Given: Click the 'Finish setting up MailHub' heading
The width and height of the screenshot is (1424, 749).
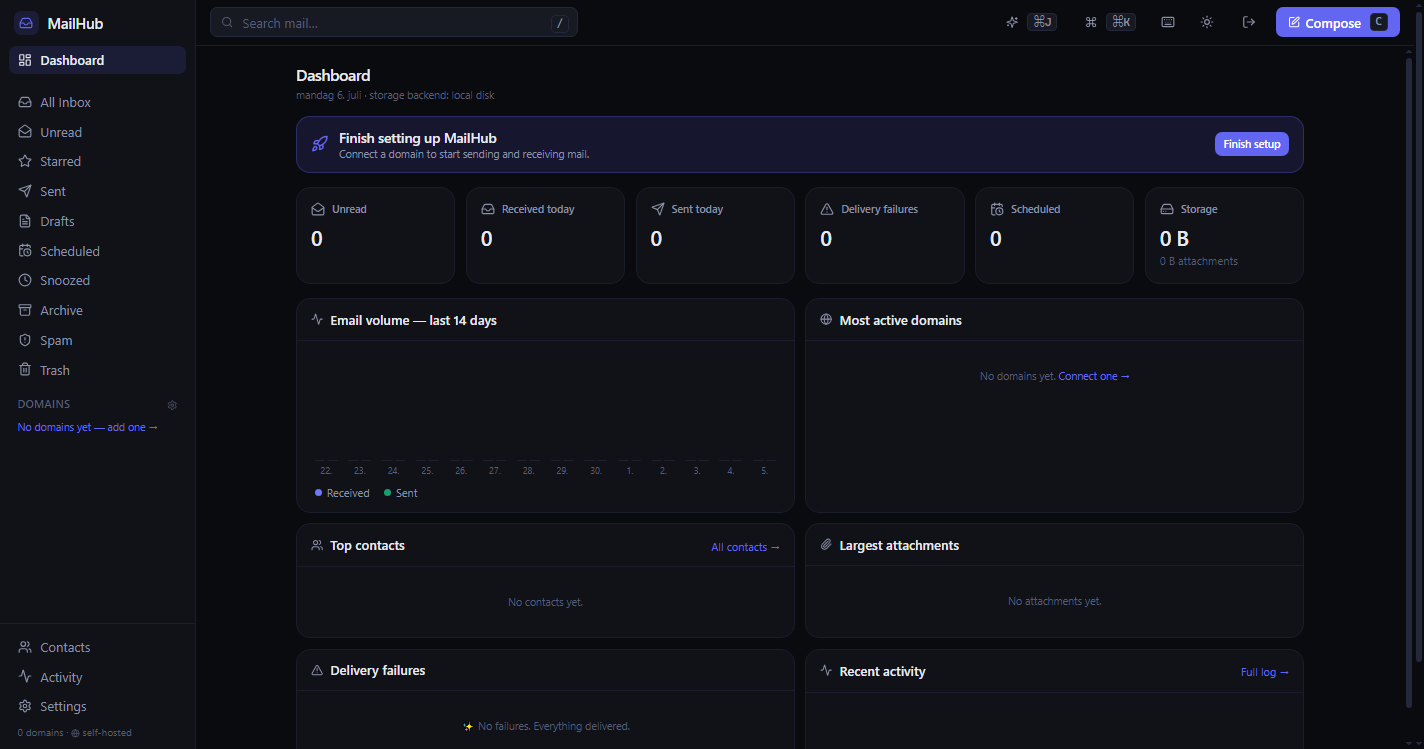Looking at the screenshot, I should click(418, 138).
